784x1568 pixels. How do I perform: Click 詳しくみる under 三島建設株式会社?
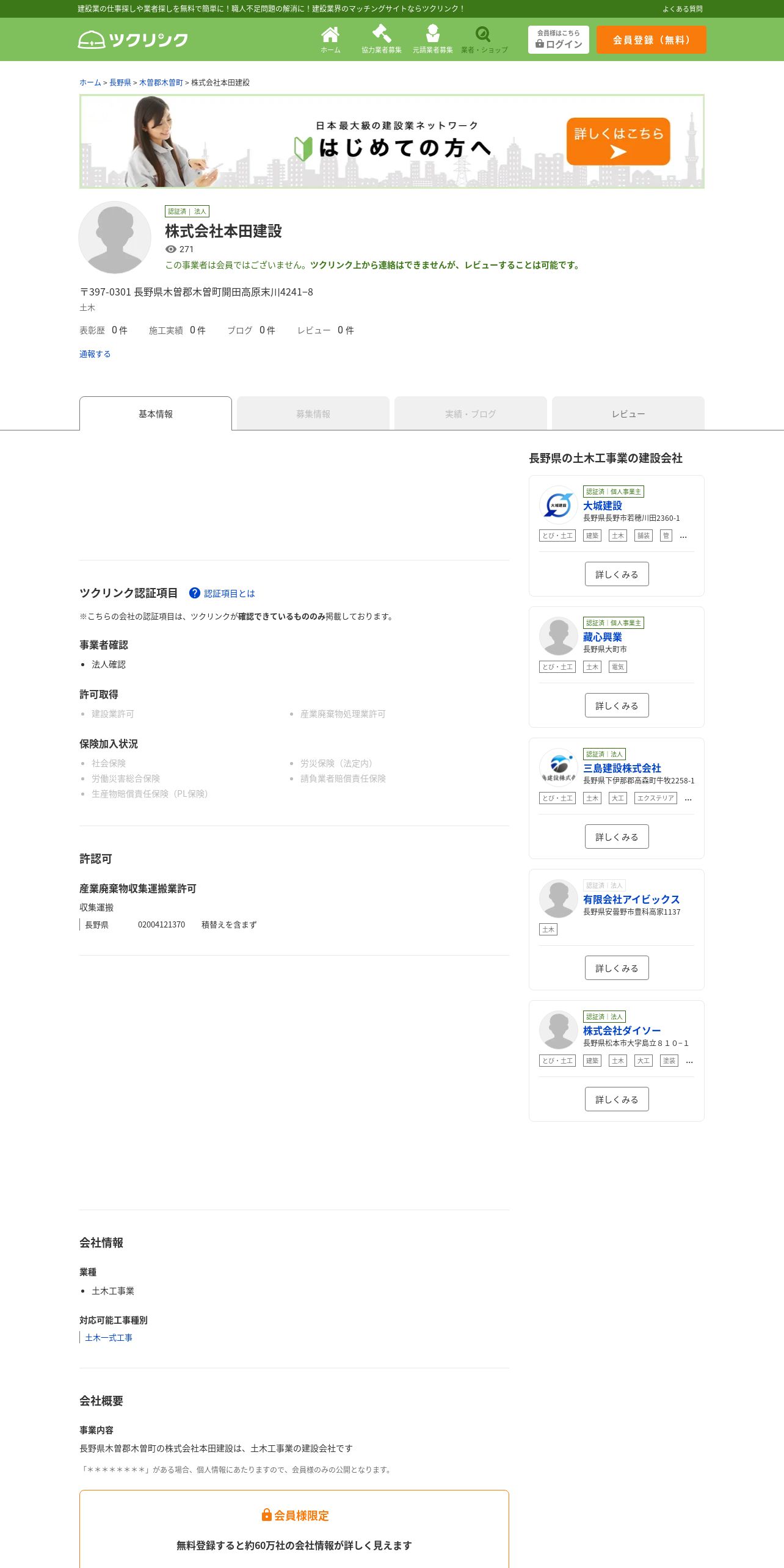coord(617,837)
